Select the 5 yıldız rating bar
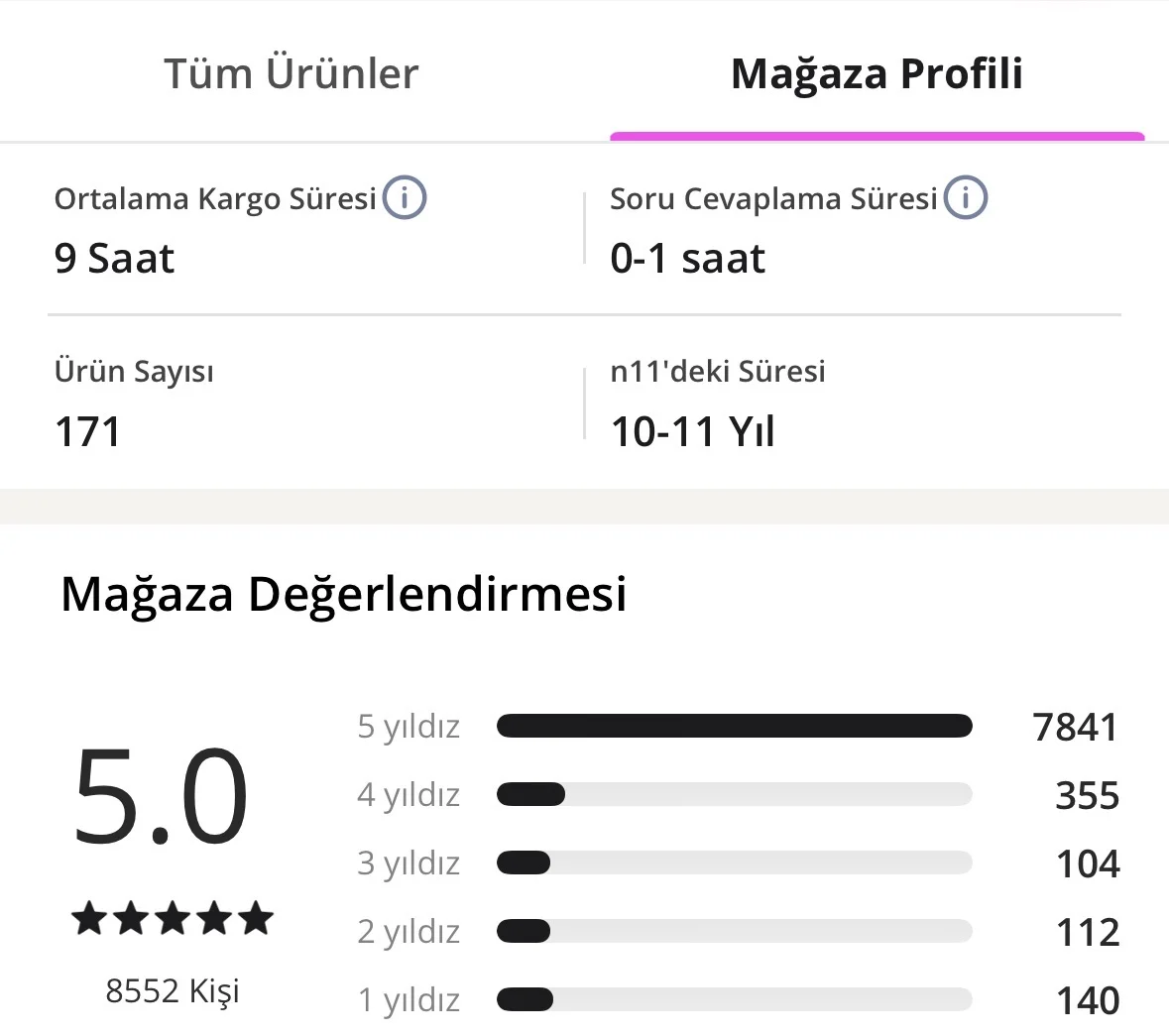Screen dimensions: 1169x1036 pos(734,726)
